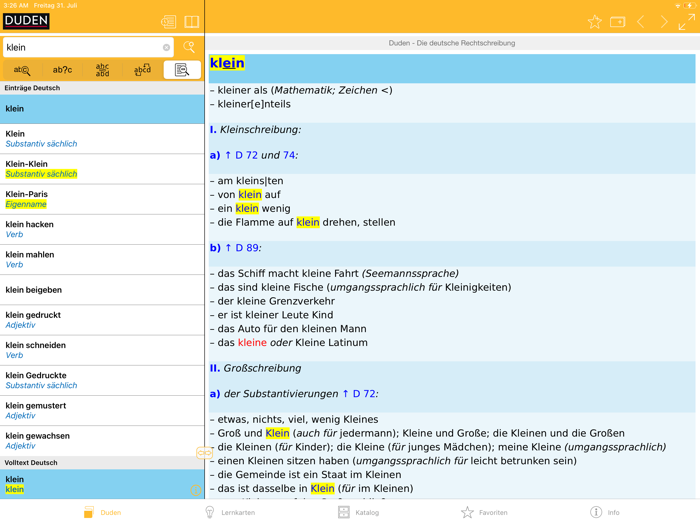Viewport: 700px width, 525px height.
Task: Select the entry klein in Einträge Deutsch
Action: click(102, 109)
